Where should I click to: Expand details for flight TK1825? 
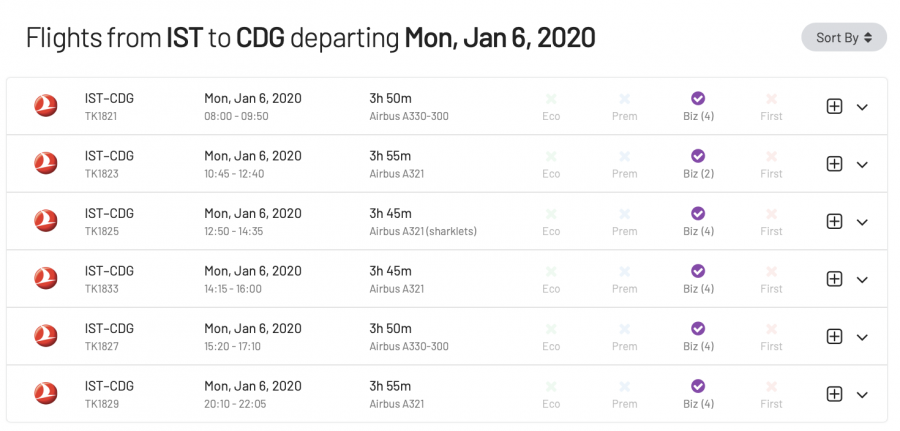862,222
